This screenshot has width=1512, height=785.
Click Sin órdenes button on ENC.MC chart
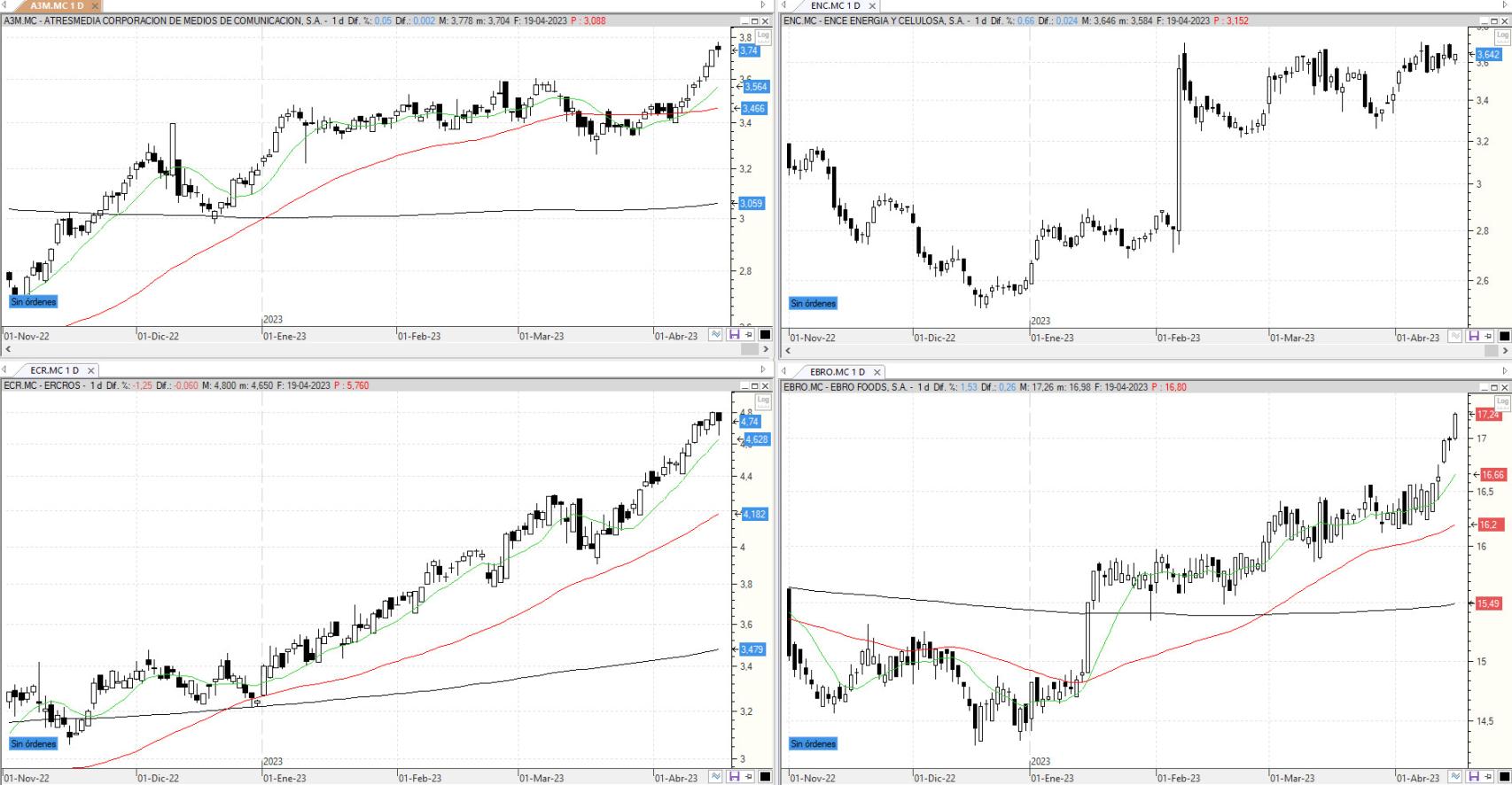tap(813, 303)
